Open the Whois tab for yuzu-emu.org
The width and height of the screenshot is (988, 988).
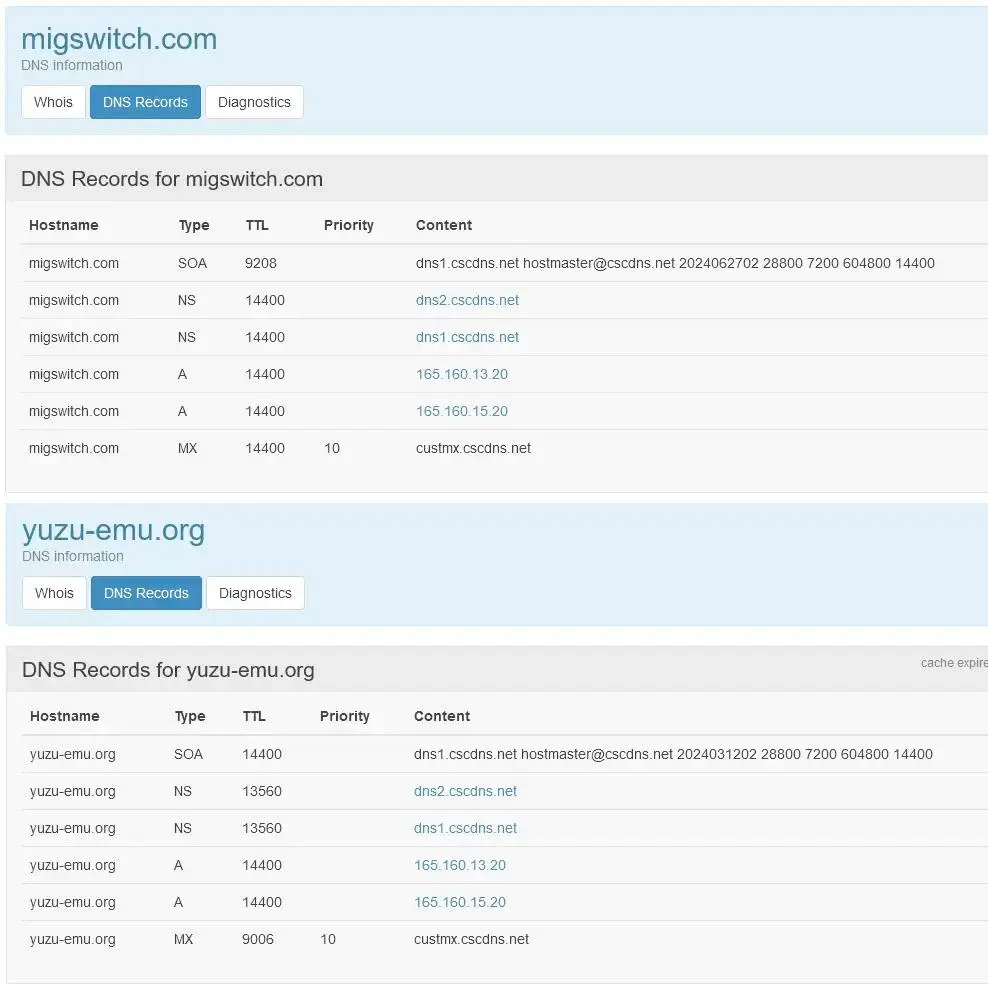click(54, 593)
